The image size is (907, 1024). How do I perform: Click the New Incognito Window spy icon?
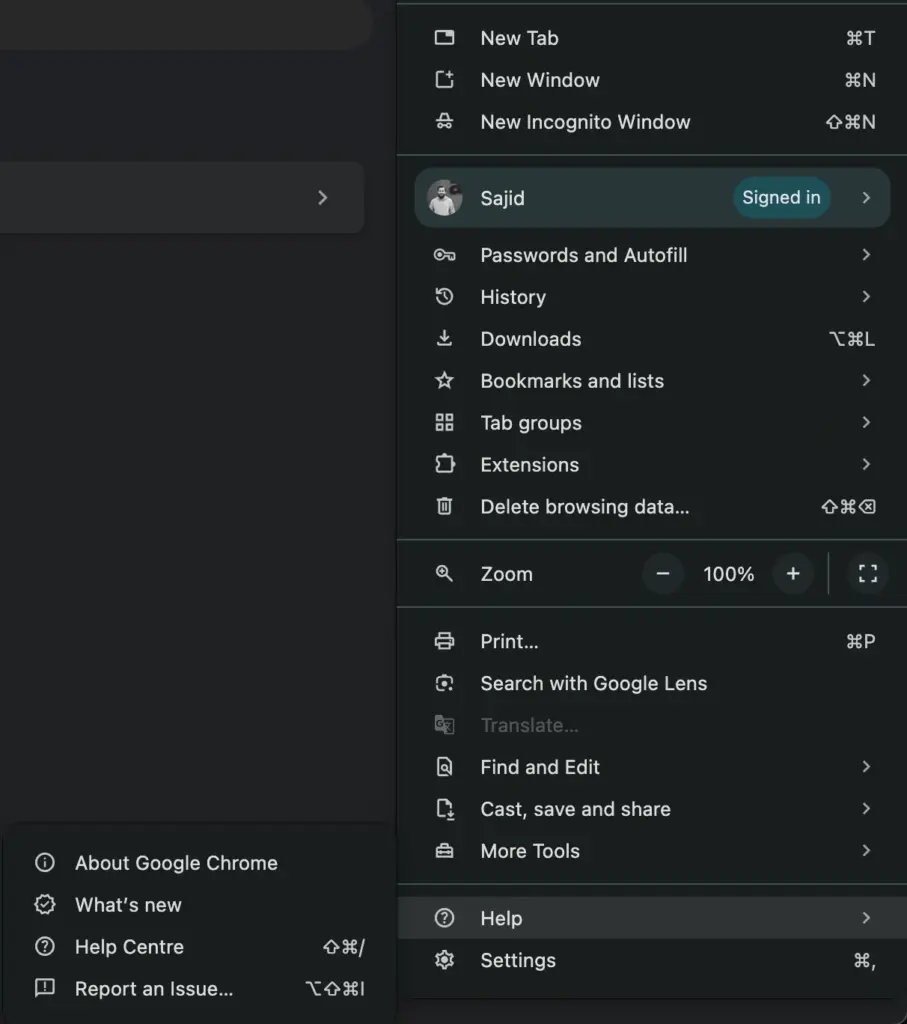[x=445, y=122]
